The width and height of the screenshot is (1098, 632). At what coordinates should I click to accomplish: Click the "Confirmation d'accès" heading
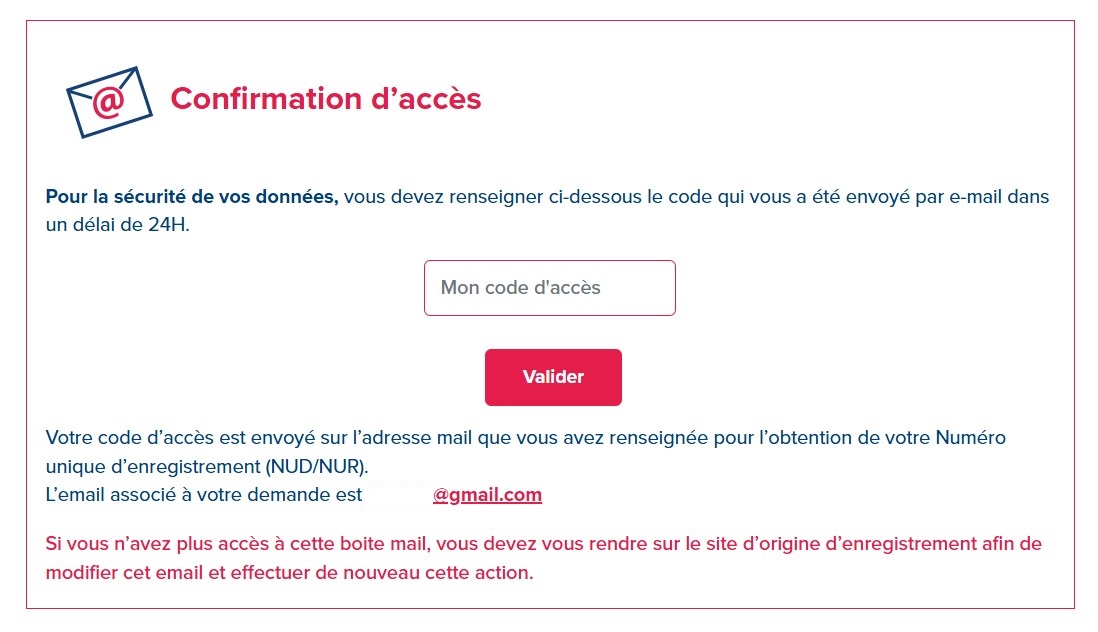(326, 99)
